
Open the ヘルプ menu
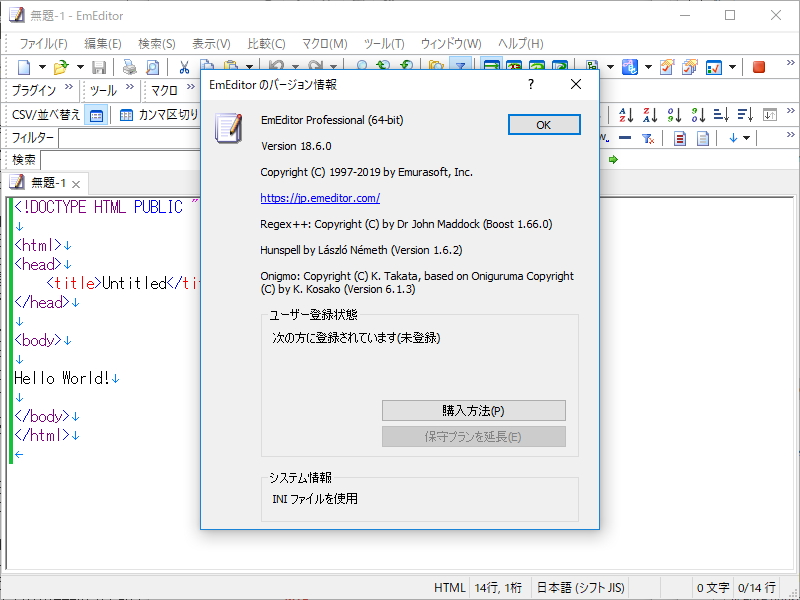[x=520, y=44]
